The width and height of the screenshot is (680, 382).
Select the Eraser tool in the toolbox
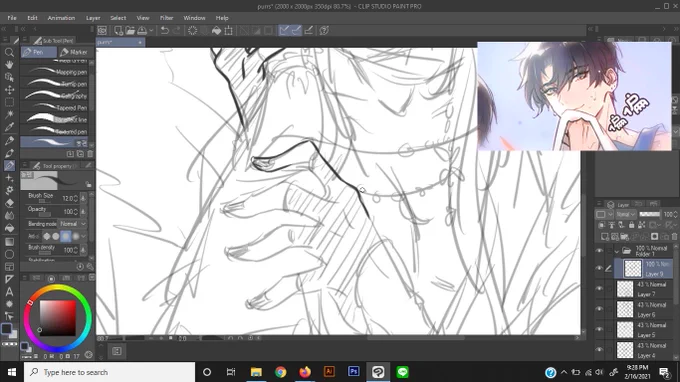tap(9, 203)
